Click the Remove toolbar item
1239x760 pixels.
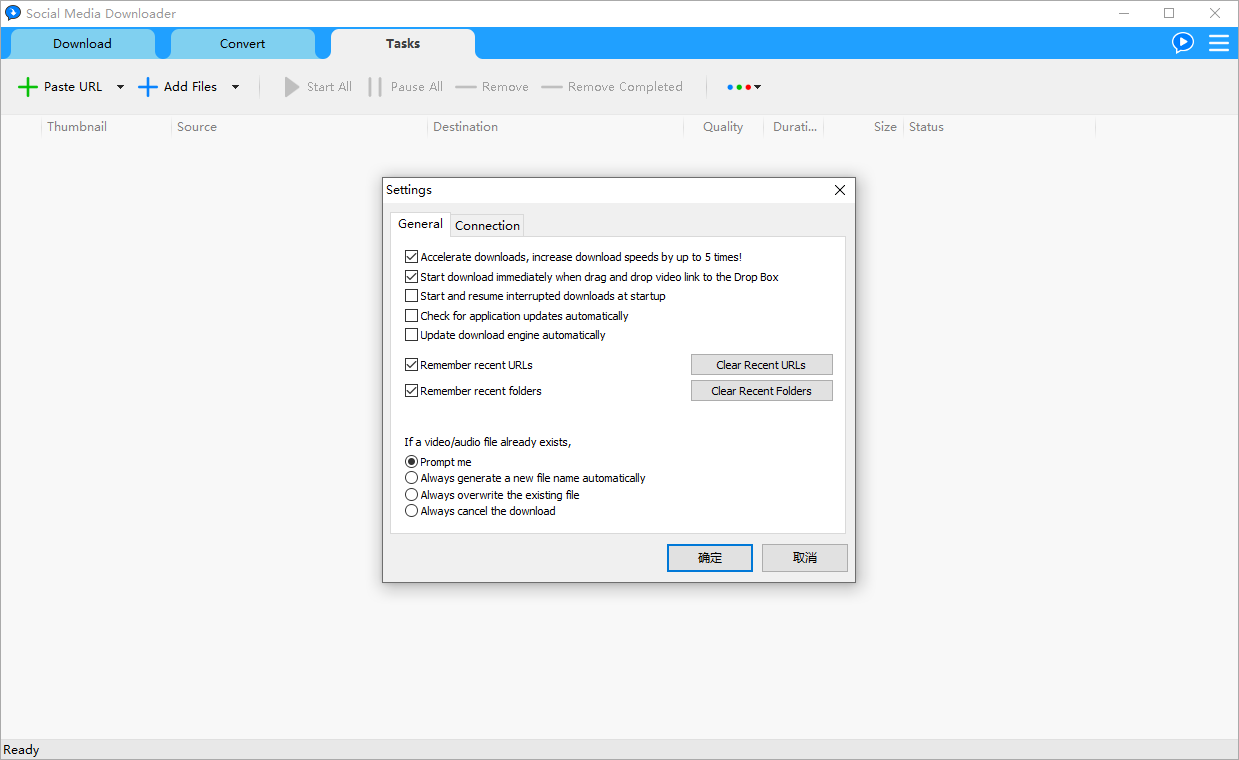(492, 87)
